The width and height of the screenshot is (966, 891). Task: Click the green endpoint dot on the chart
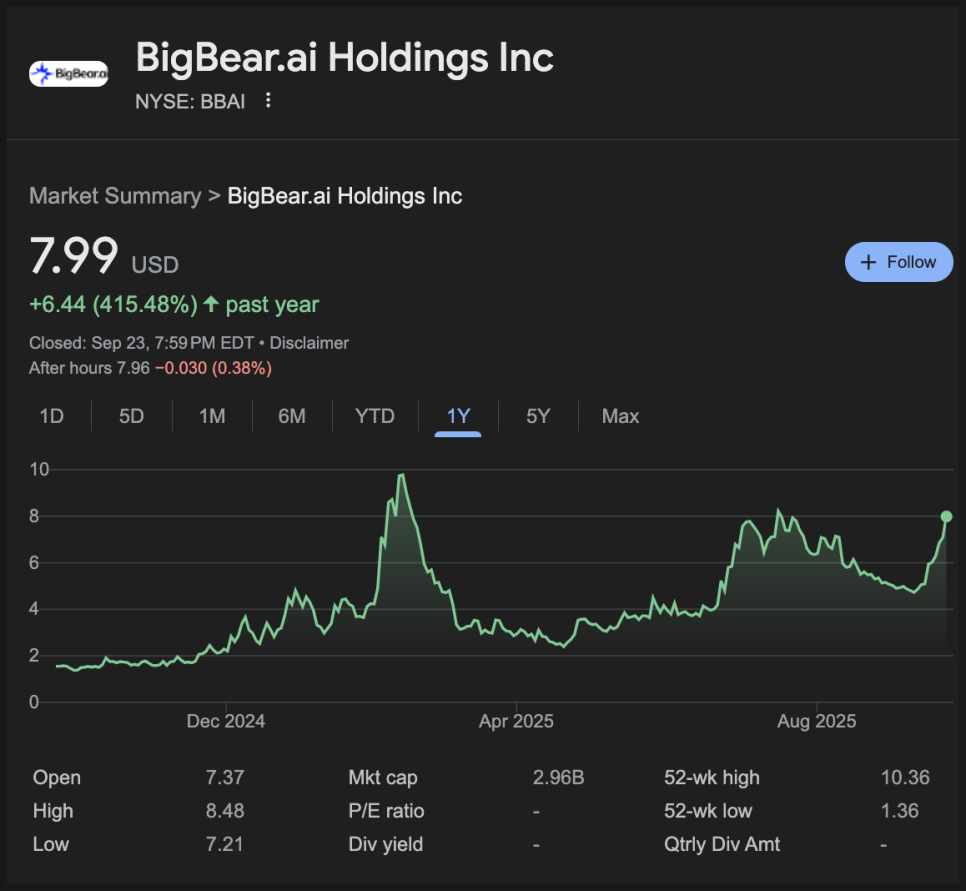(946, 516)
